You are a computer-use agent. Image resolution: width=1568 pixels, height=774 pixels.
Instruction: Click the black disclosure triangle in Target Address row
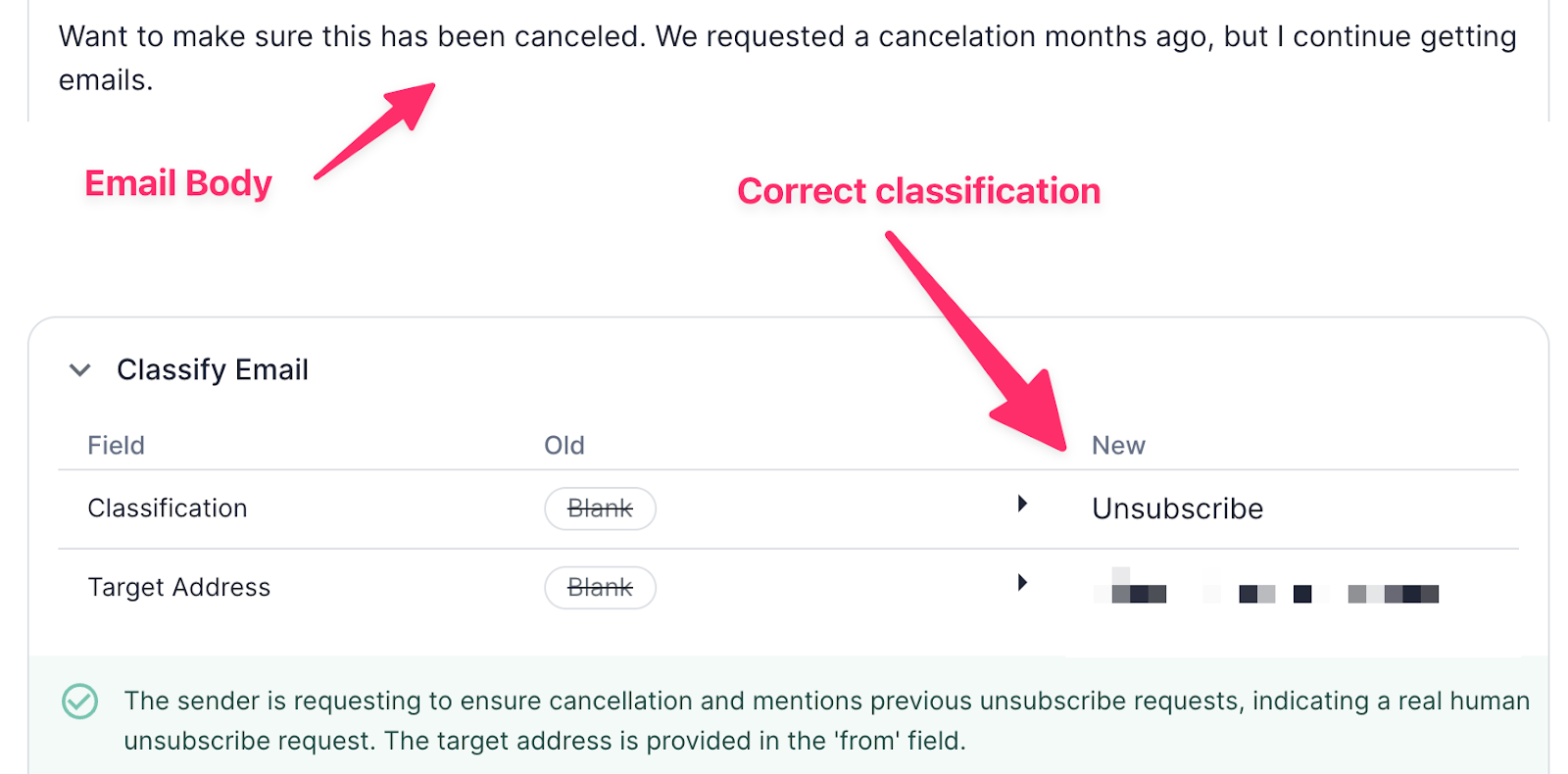(1022, 582)
